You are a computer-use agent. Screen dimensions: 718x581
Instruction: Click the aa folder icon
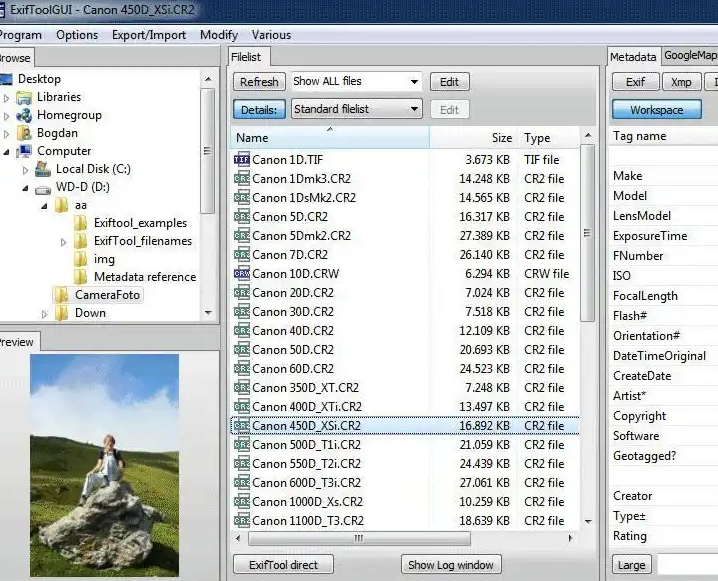(62, 205)
